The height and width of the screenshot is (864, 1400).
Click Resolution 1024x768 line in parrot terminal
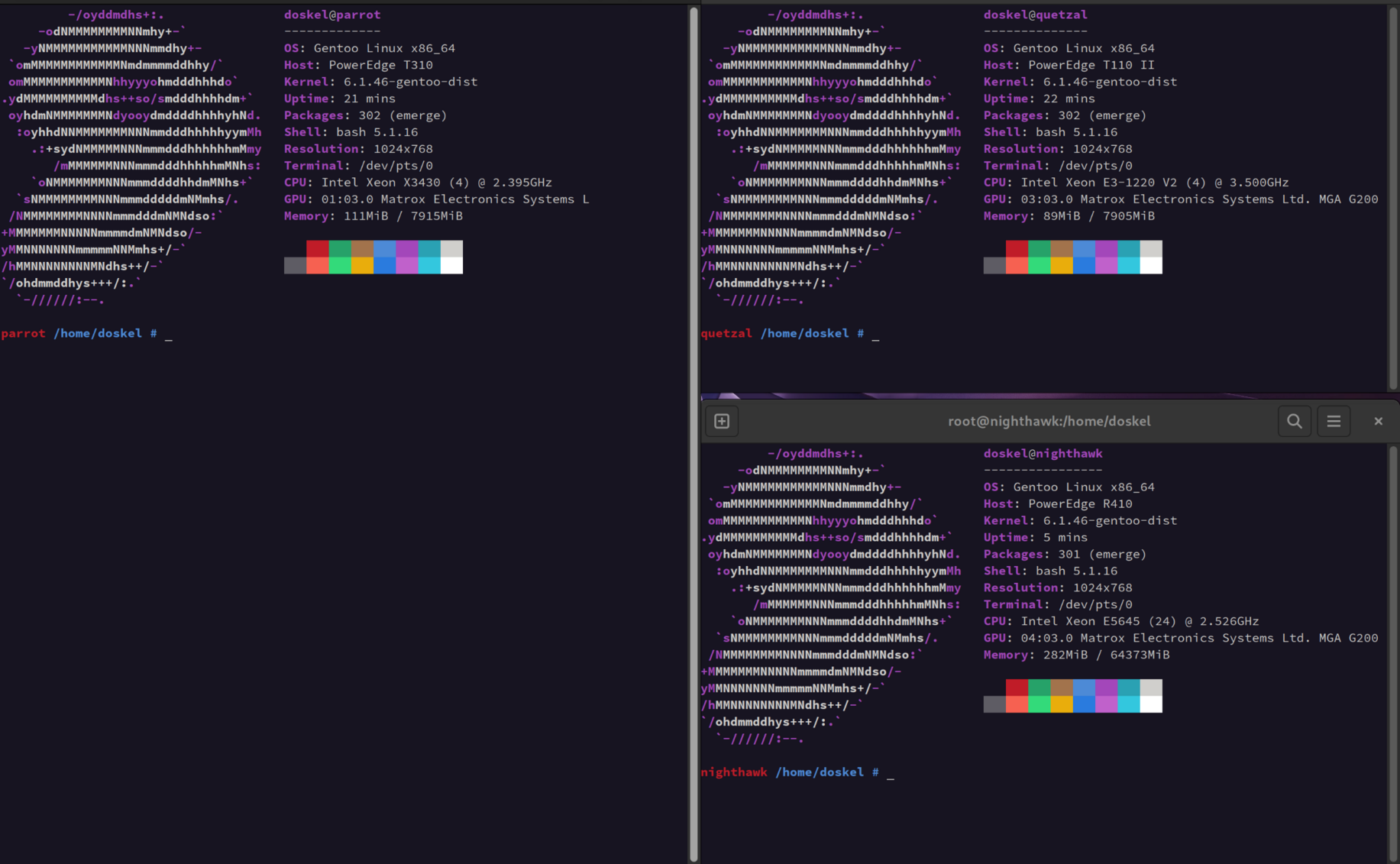click(358, 149)
